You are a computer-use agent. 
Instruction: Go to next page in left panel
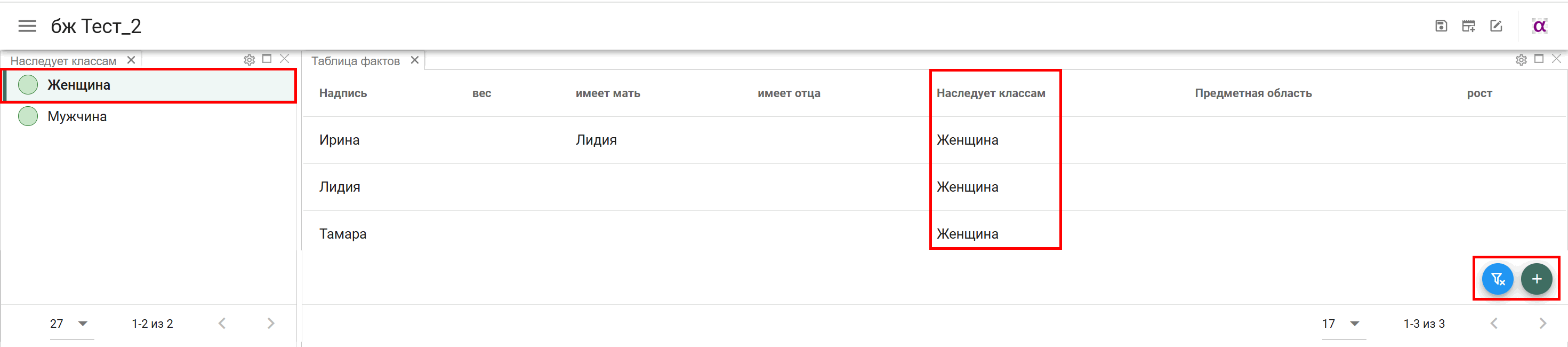click(x=271, y=324)
